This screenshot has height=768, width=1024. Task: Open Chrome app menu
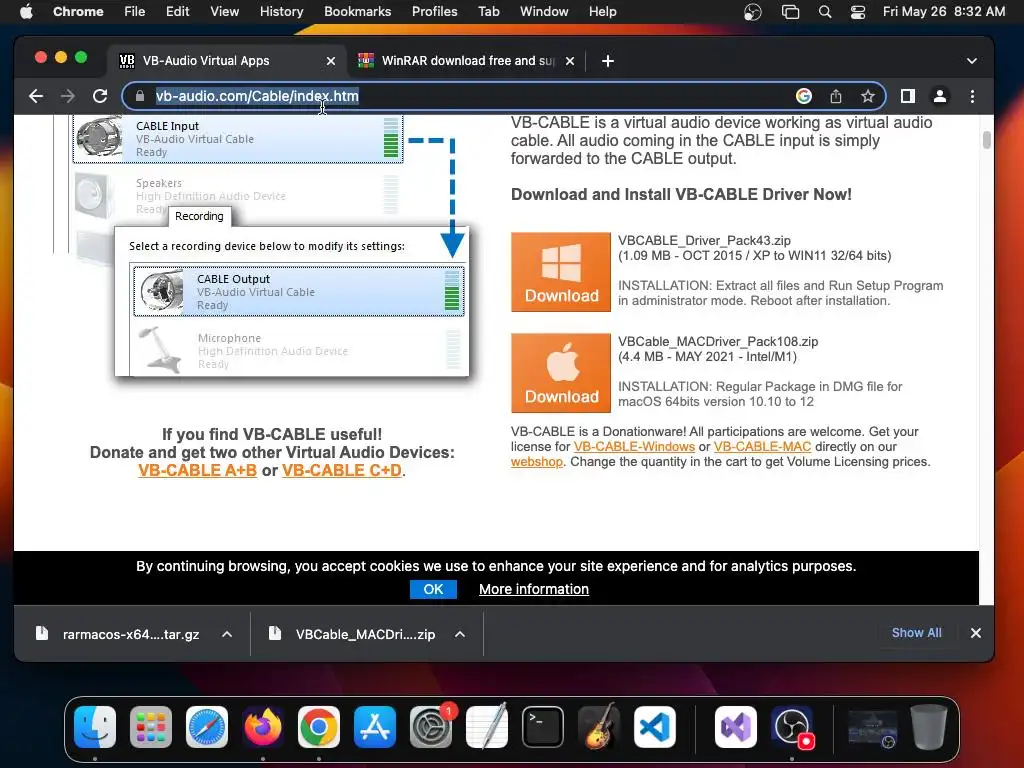point(78,12)
